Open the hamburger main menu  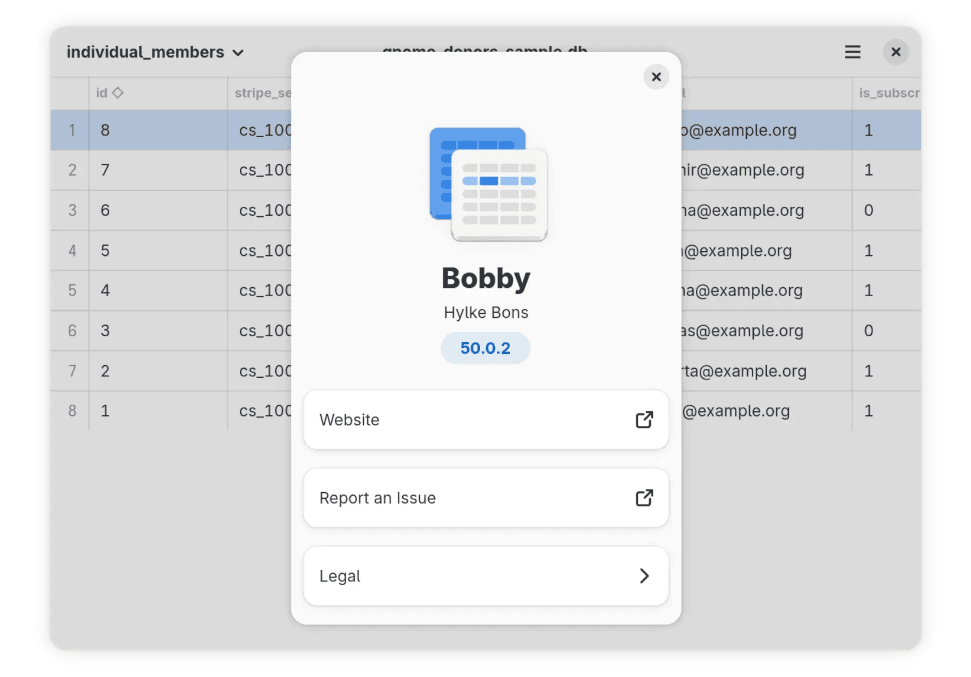[852, 52]
